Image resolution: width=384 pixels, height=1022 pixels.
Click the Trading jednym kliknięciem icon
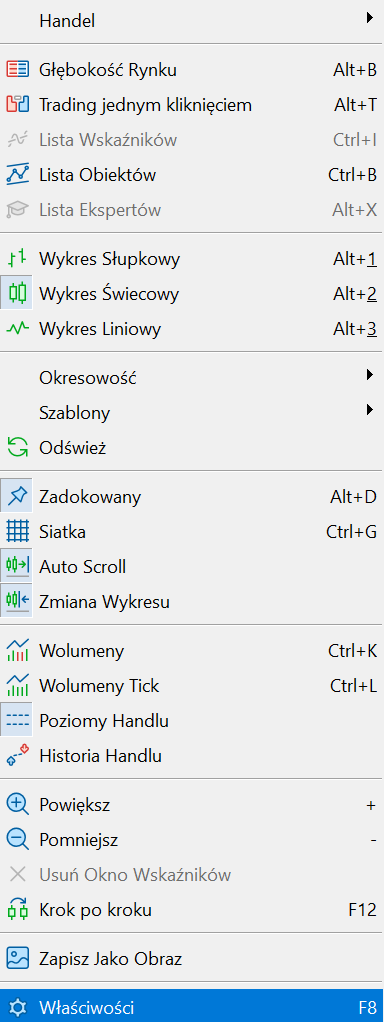pos(17,104)
